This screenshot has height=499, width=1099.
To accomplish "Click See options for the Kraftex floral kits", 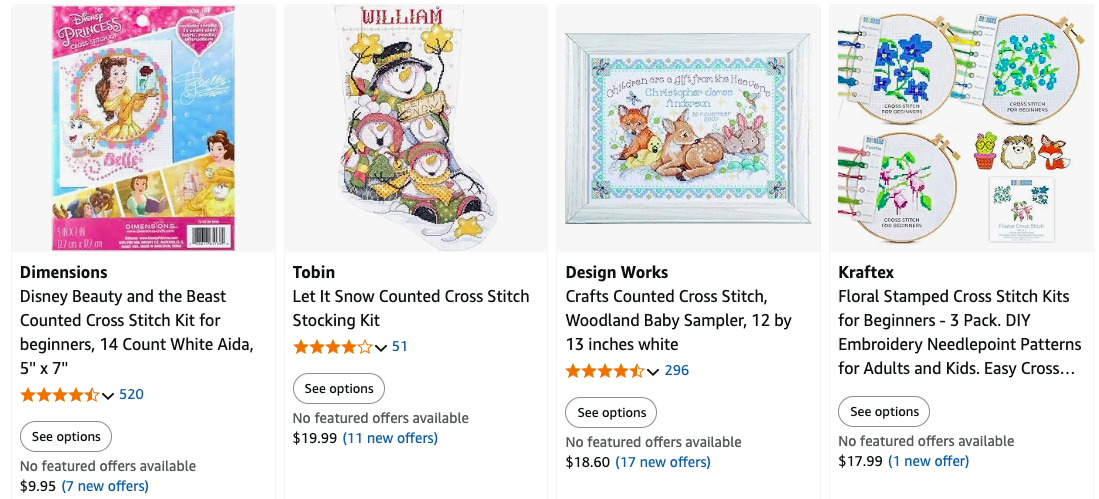I will tap(884, 411).
